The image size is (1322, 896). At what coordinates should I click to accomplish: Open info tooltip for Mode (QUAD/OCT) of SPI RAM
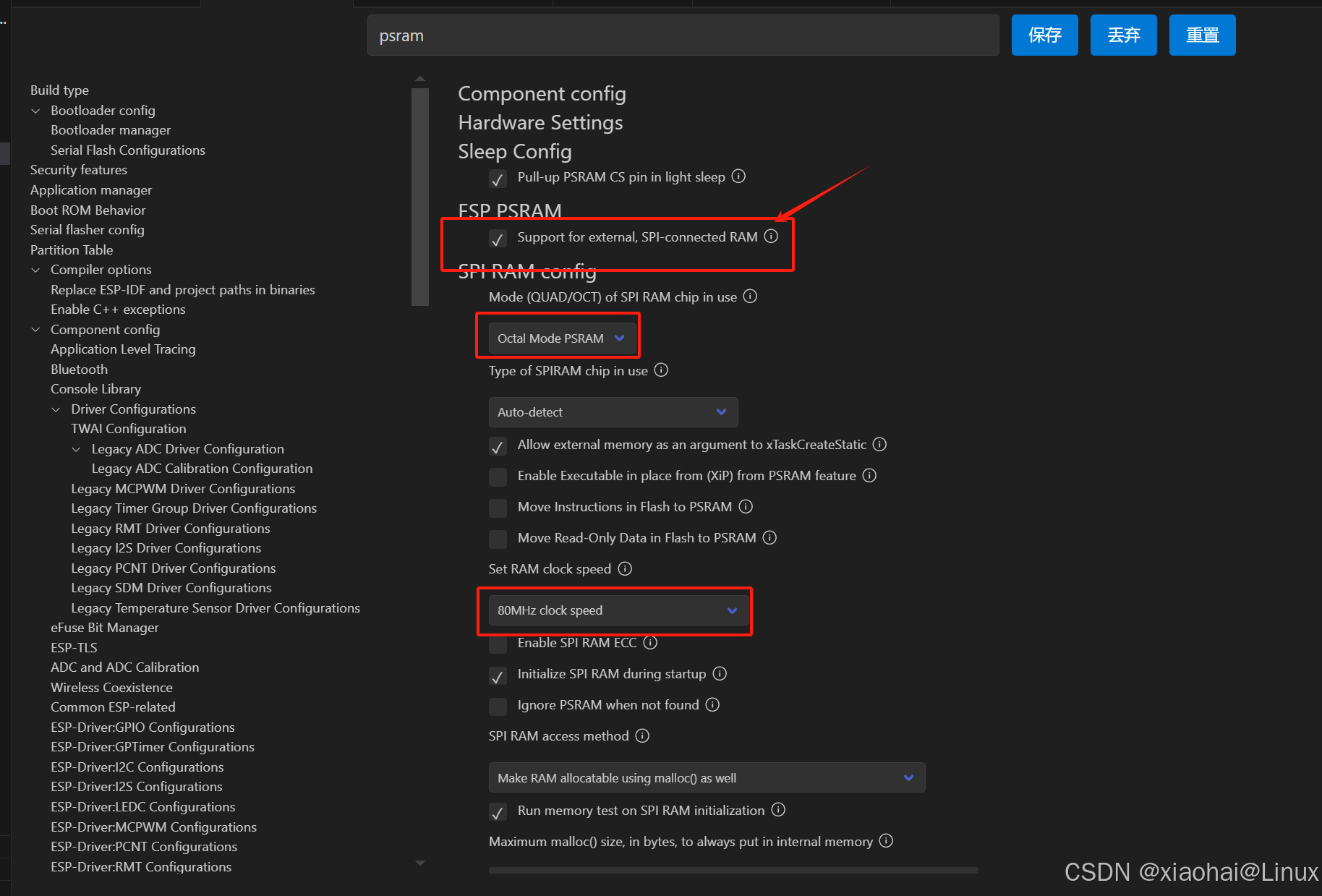[x=750, y=296]
